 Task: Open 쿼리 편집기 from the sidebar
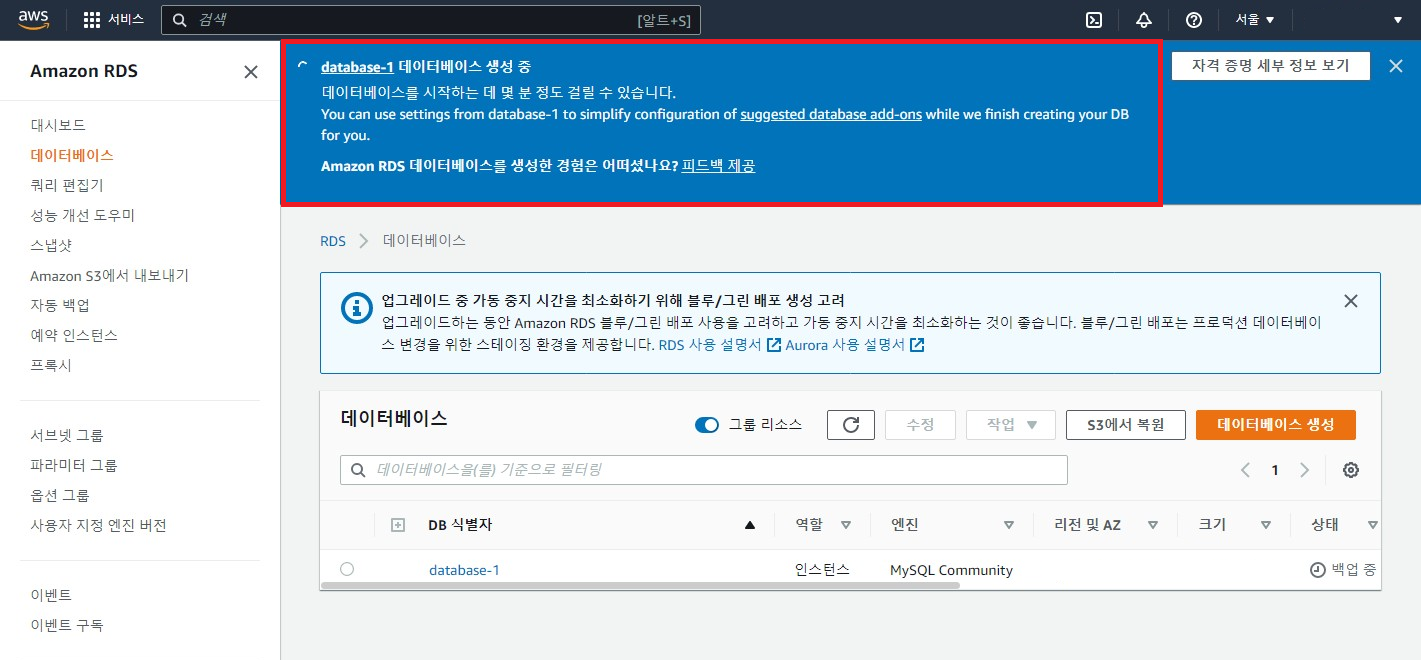67,185
